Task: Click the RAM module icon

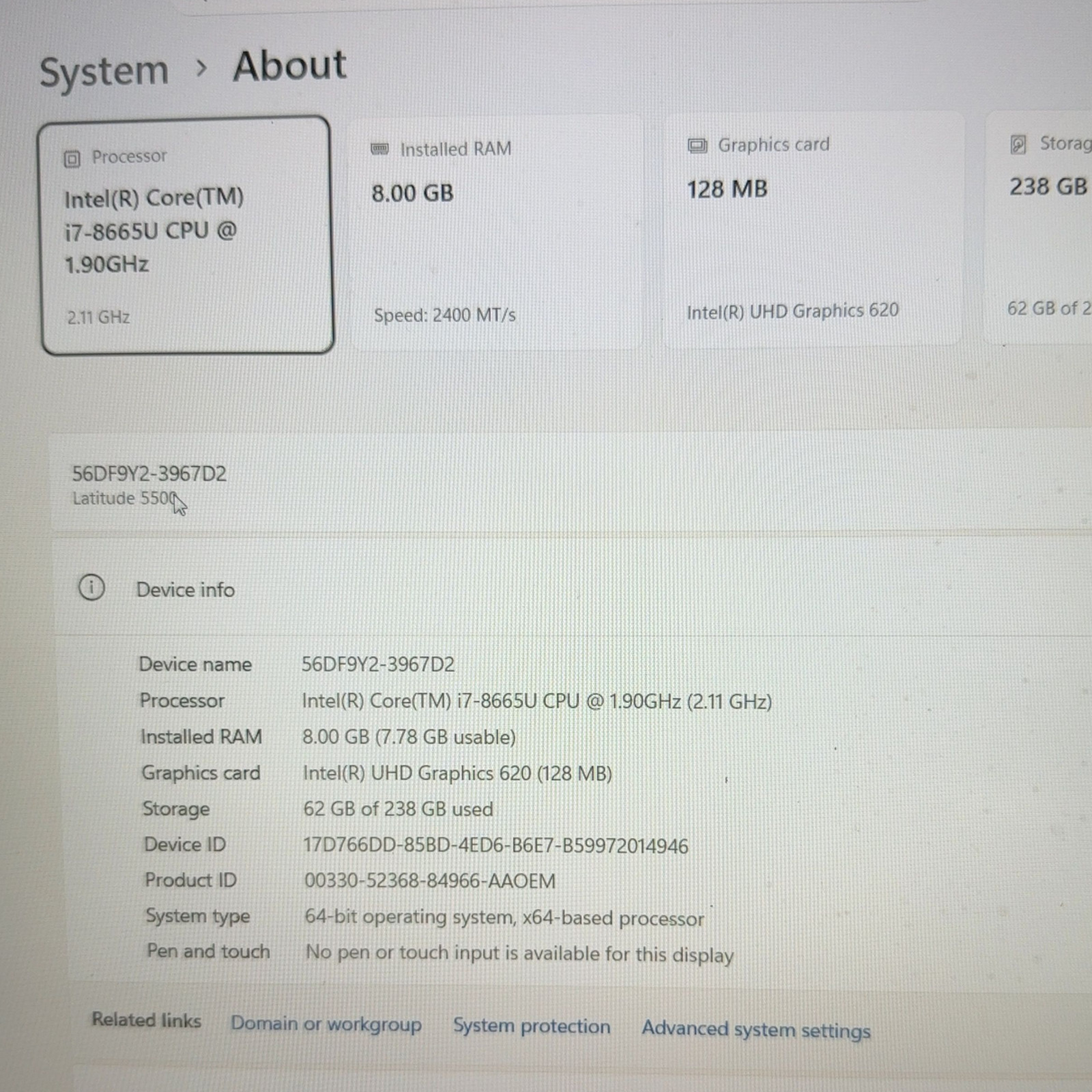Action: pyautogui.click(x=379, y=149)
